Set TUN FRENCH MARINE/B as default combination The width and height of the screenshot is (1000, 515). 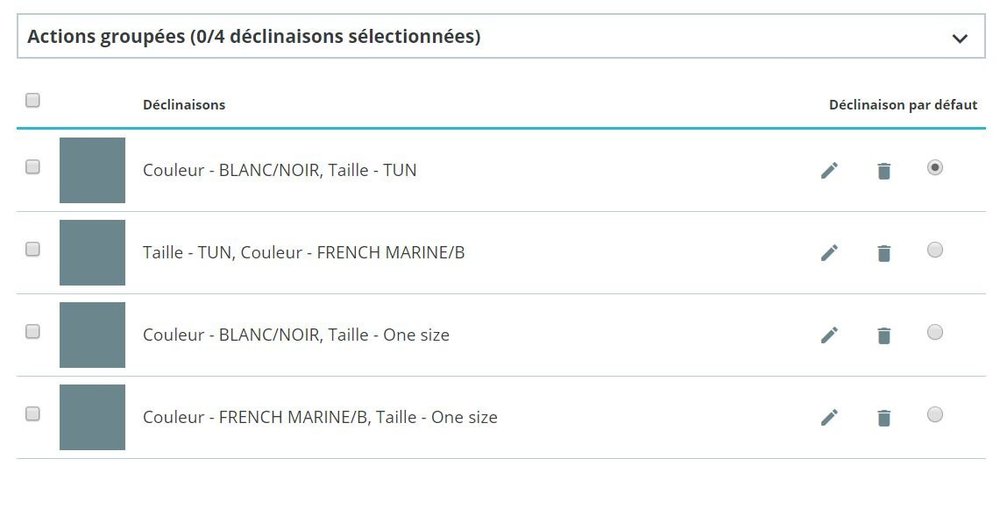[935, 250]
